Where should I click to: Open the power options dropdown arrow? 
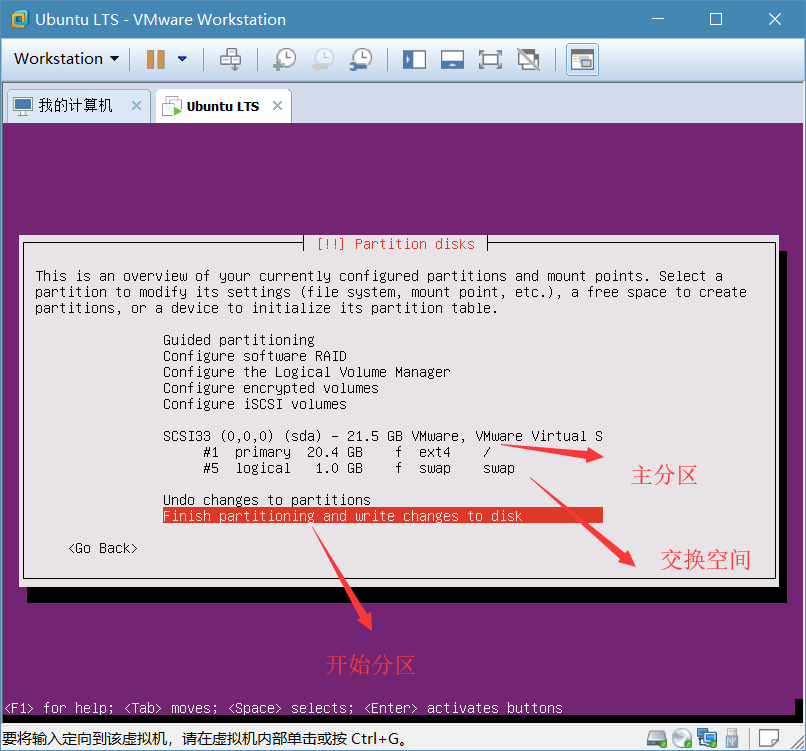[x=182, y=59]
